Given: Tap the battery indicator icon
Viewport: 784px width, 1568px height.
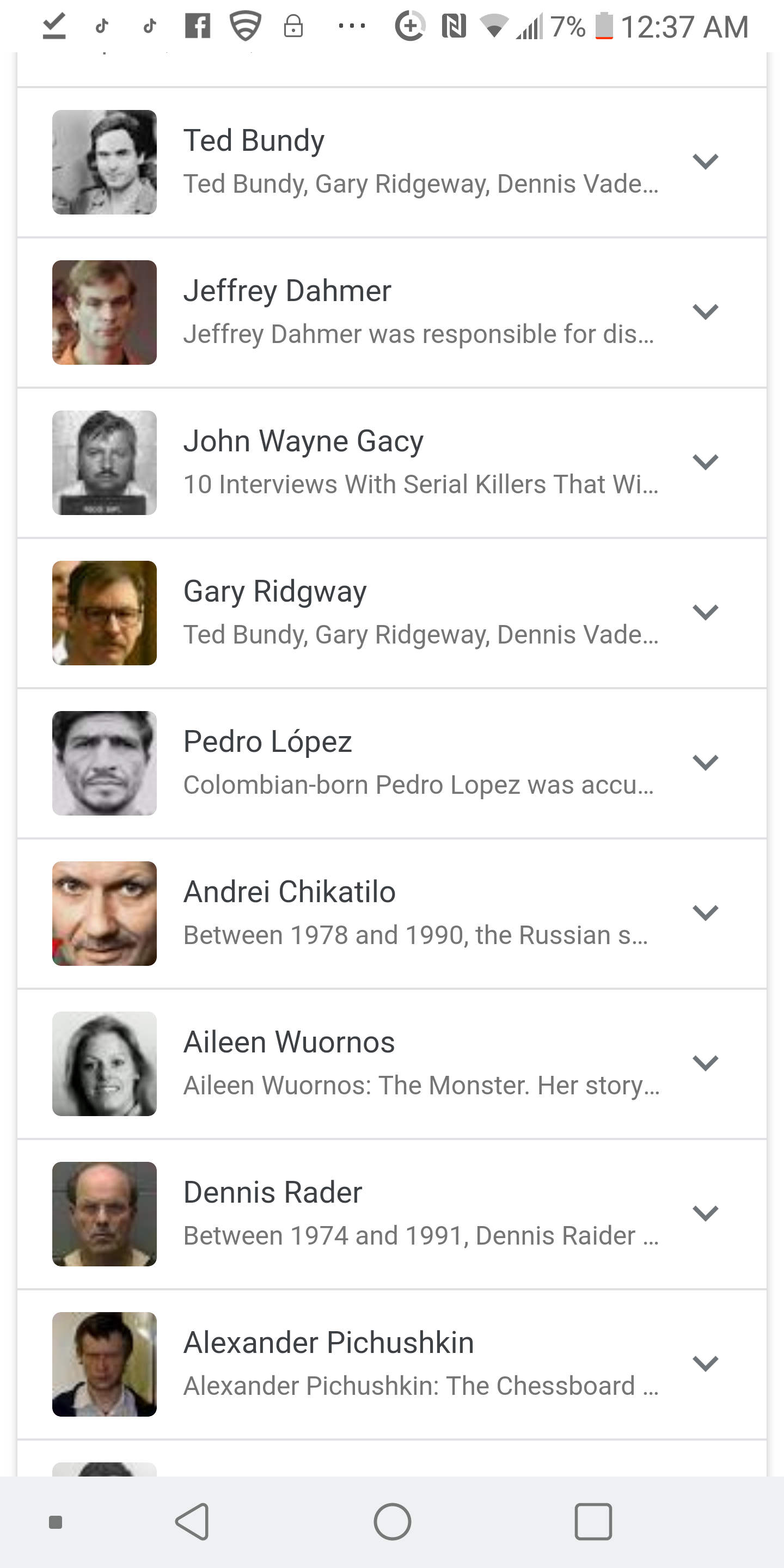Looking at the screenshot, I should 604,26.
